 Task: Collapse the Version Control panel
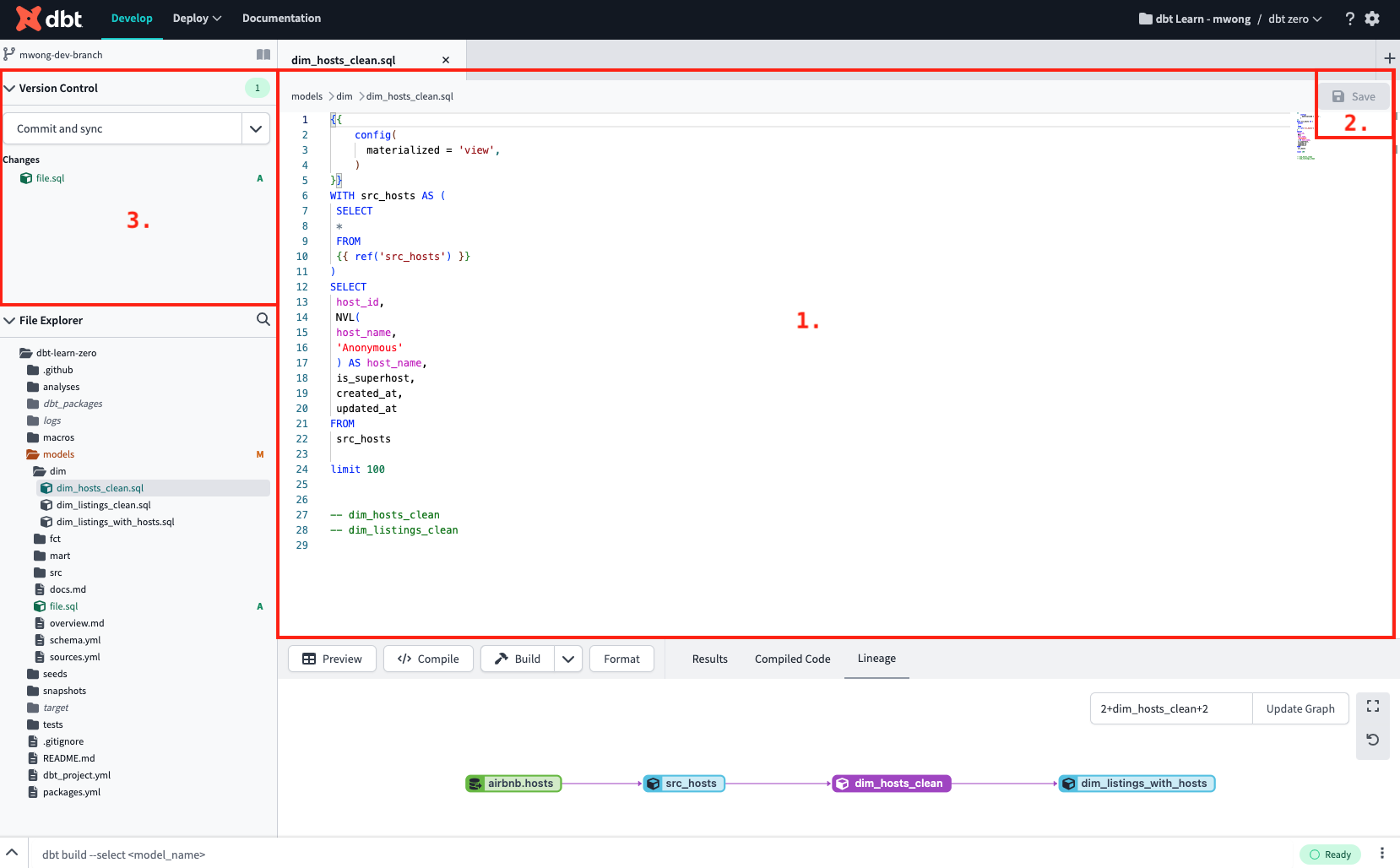tap(10, 88)
